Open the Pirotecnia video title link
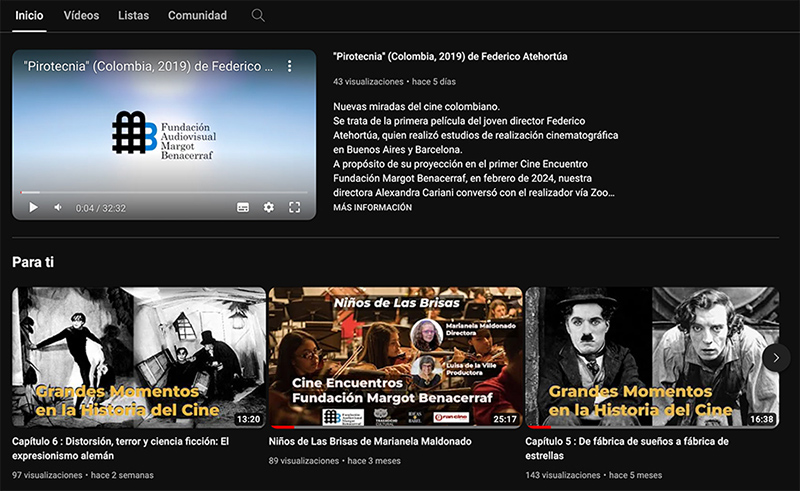The width and height of the screenshot is (800, 491). tap(450, 56)
